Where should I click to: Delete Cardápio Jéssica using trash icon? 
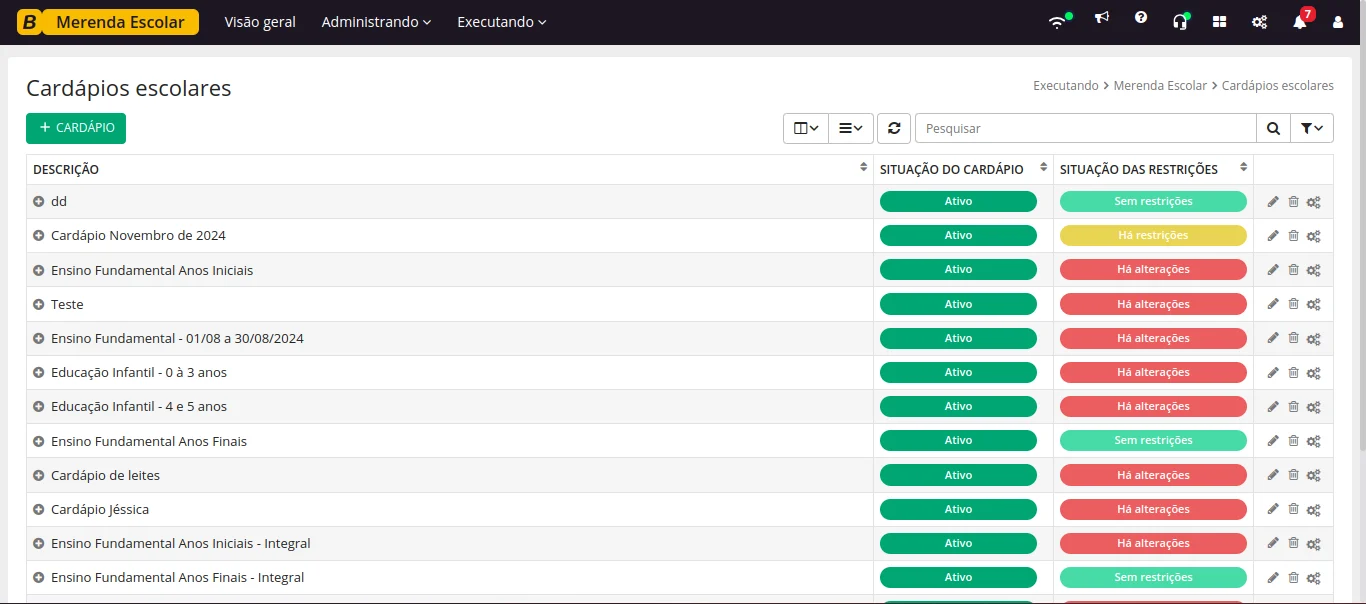1293,509
